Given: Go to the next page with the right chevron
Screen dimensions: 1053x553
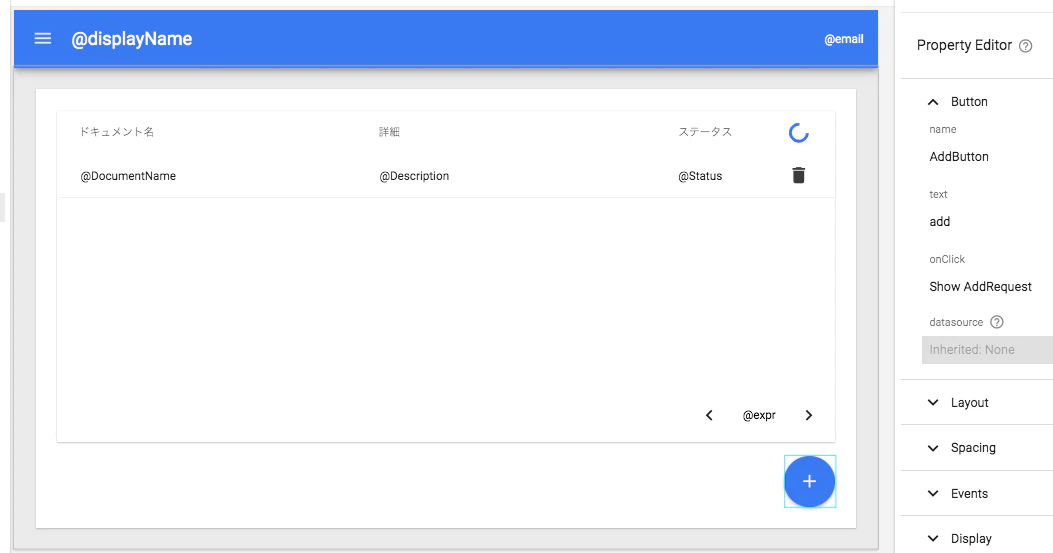Looking at the screenshot, I should point(809,415).
